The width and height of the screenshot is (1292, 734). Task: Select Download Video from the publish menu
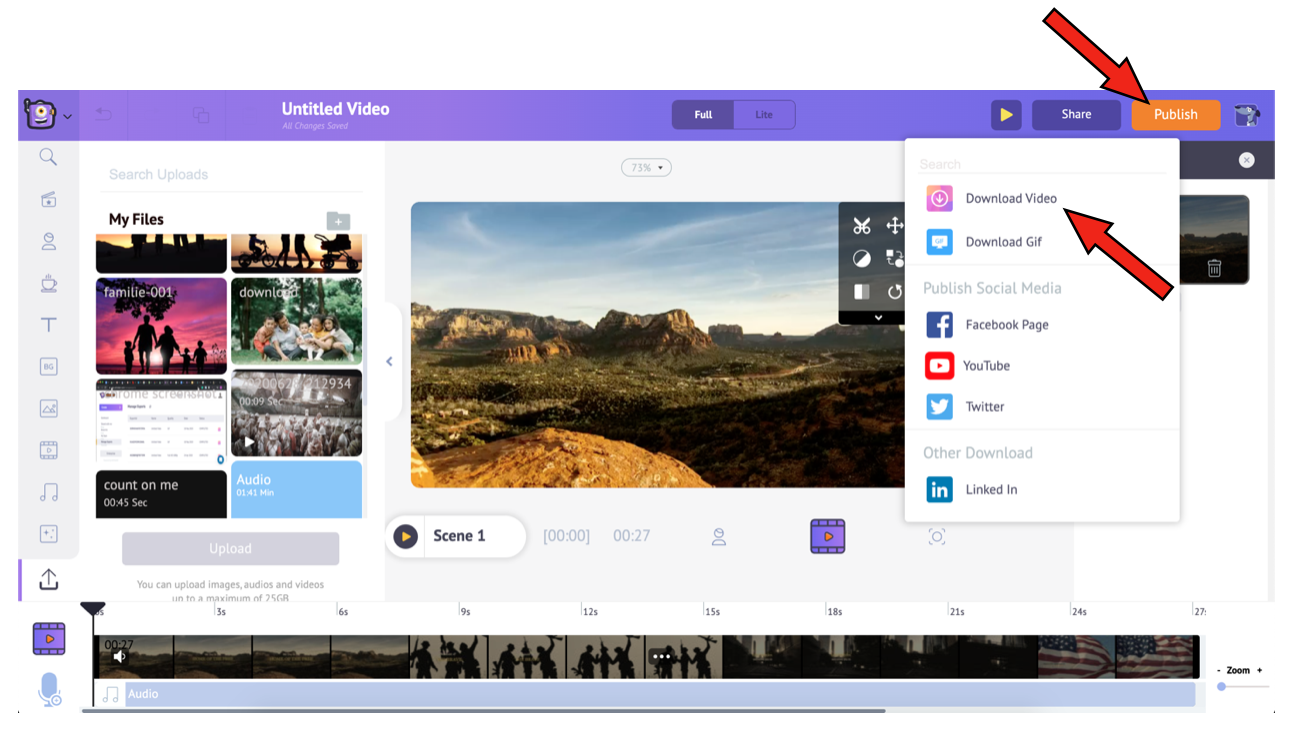(1010, 199)
